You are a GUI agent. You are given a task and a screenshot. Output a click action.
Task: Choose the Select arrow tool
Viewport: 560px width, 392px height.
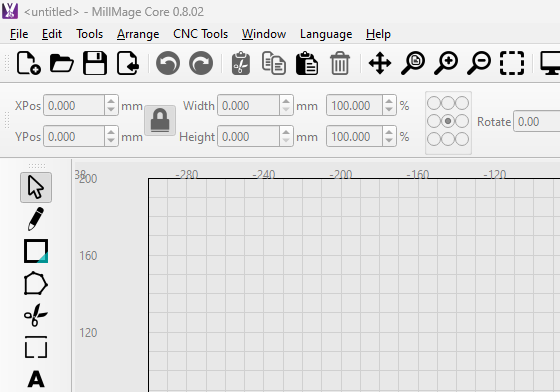click(36, 188)
